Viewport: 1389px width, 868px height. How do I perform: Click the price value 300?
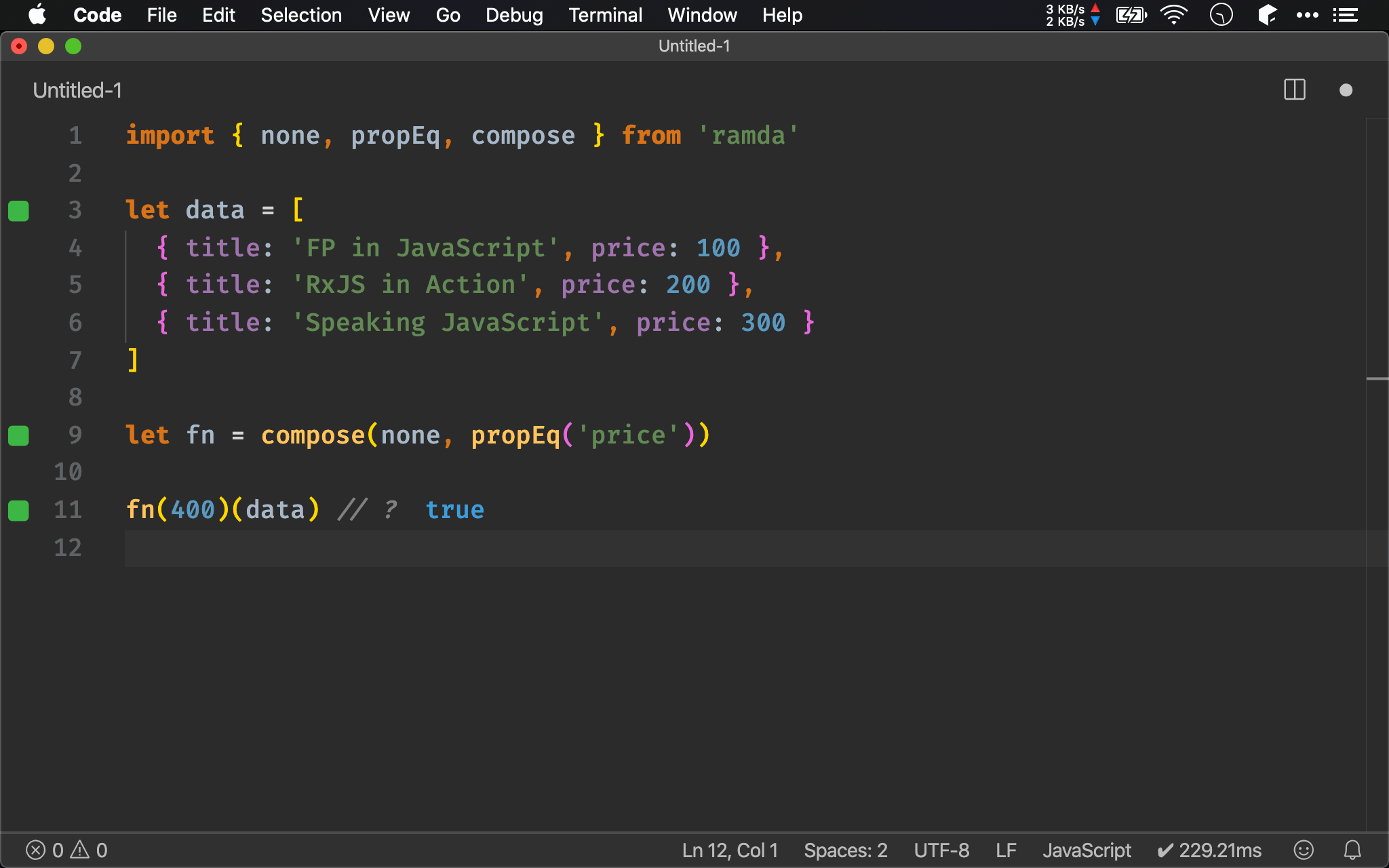point(763,323)
